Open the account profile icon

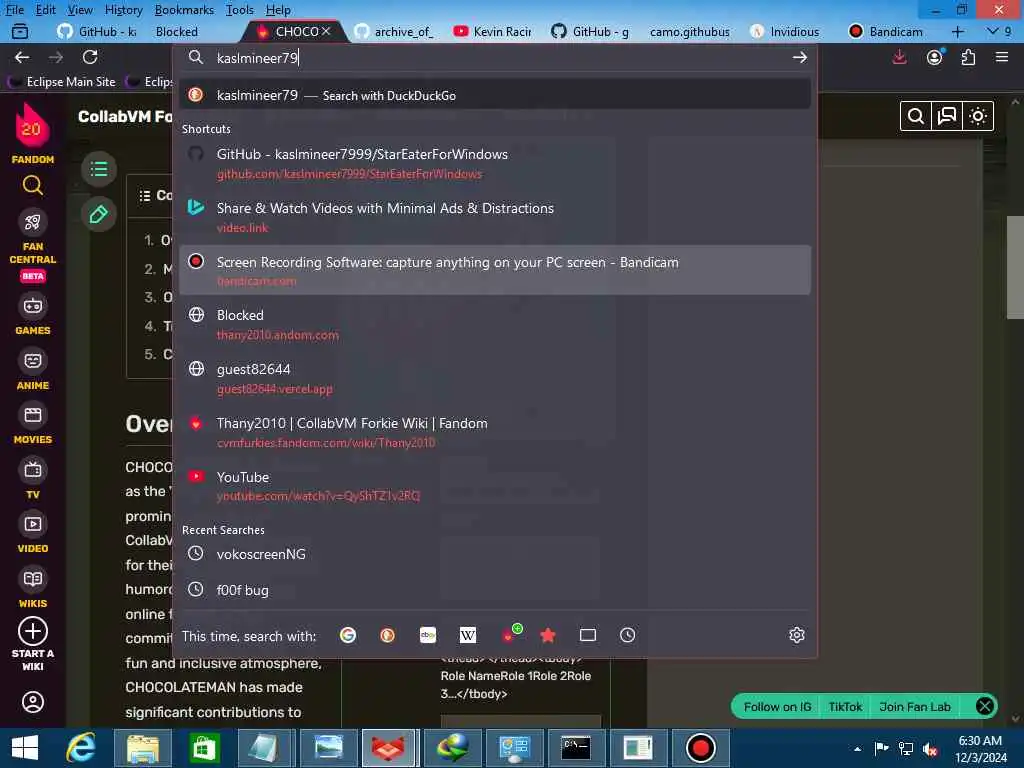tap(935, 57)
